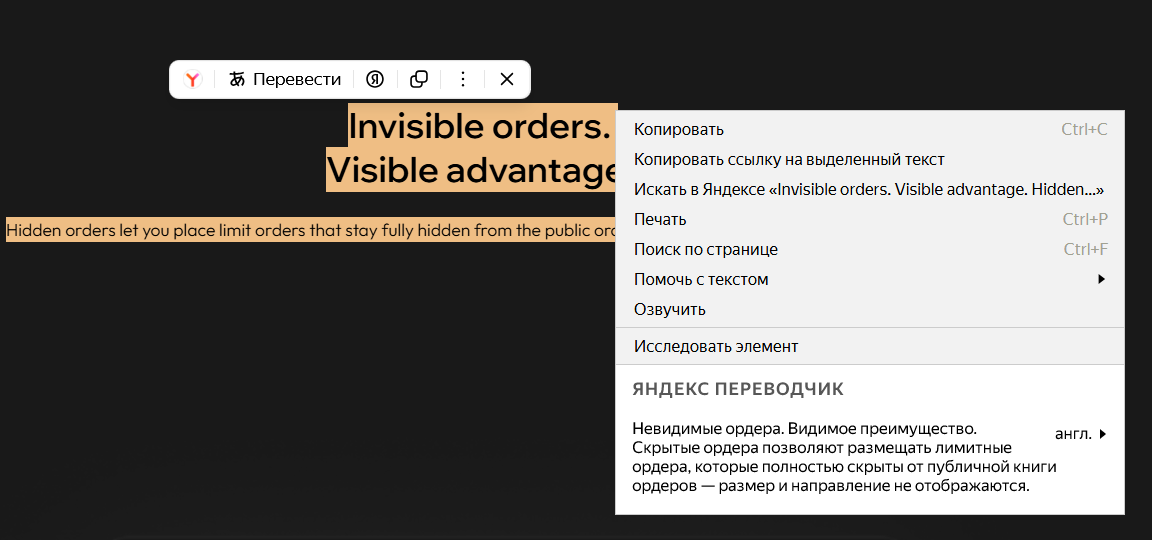This screenshot has width=1152, height=540.
Task: Choose Копировать ссылку на выделенный текст
Action: [789, 160]
